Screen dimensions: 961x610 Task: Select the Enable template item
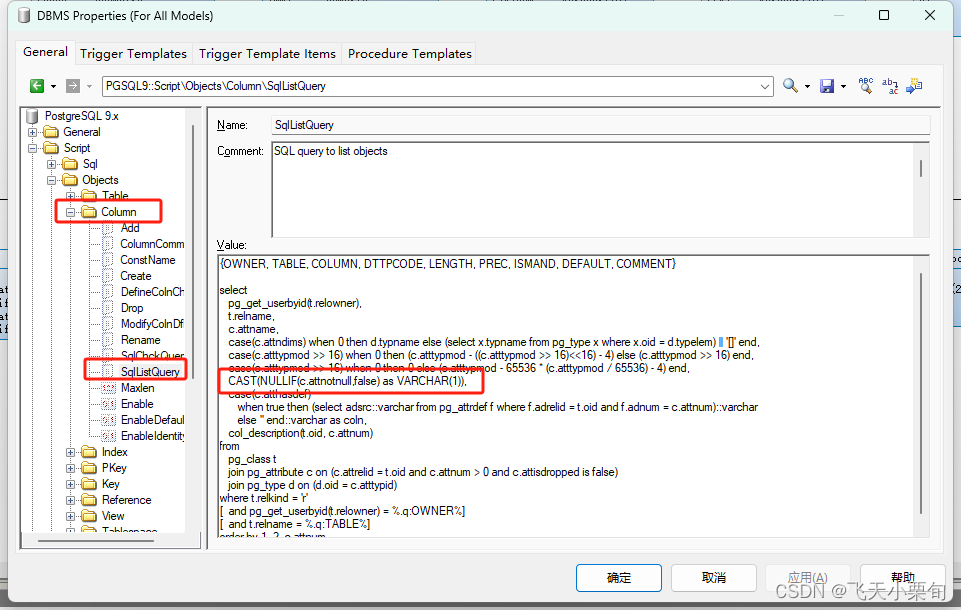(137, 403)
